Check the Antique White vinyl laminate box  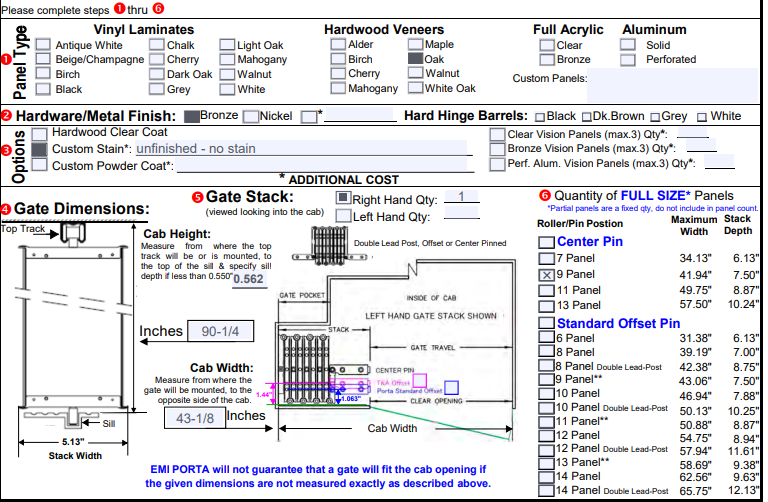click(43, 45)
